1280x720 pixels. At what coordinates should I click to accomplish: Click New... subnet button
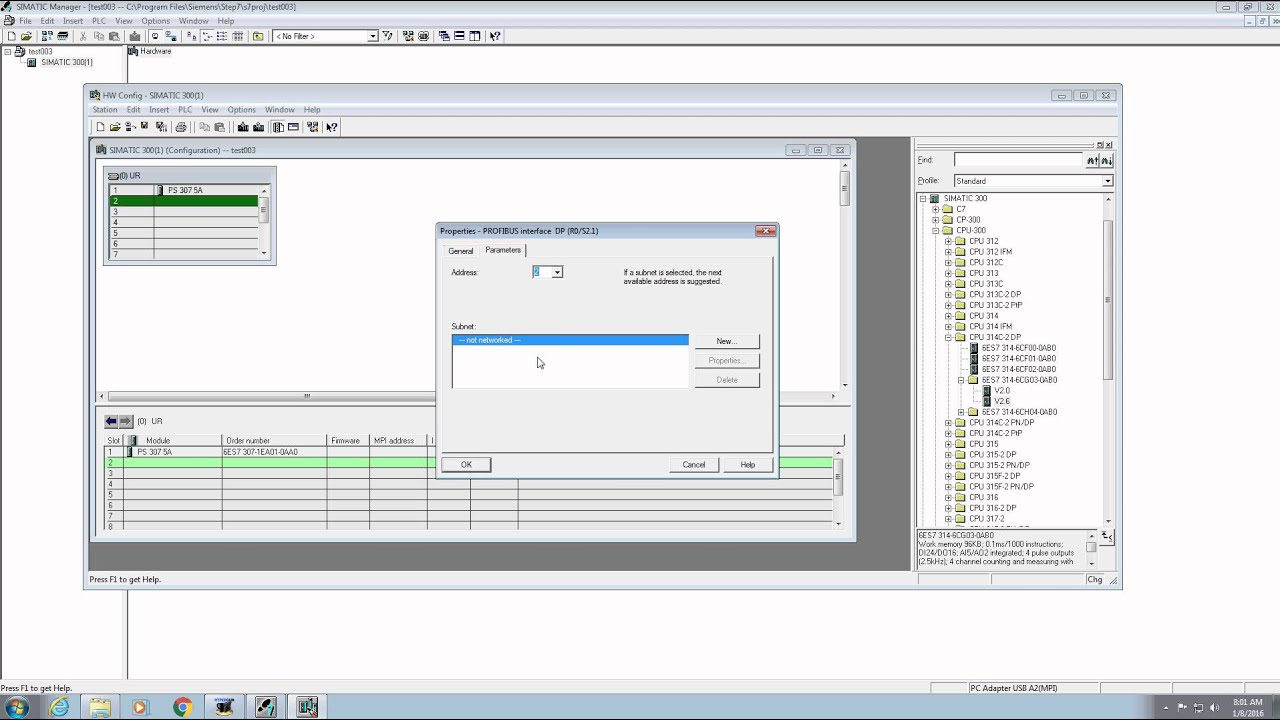727,341
